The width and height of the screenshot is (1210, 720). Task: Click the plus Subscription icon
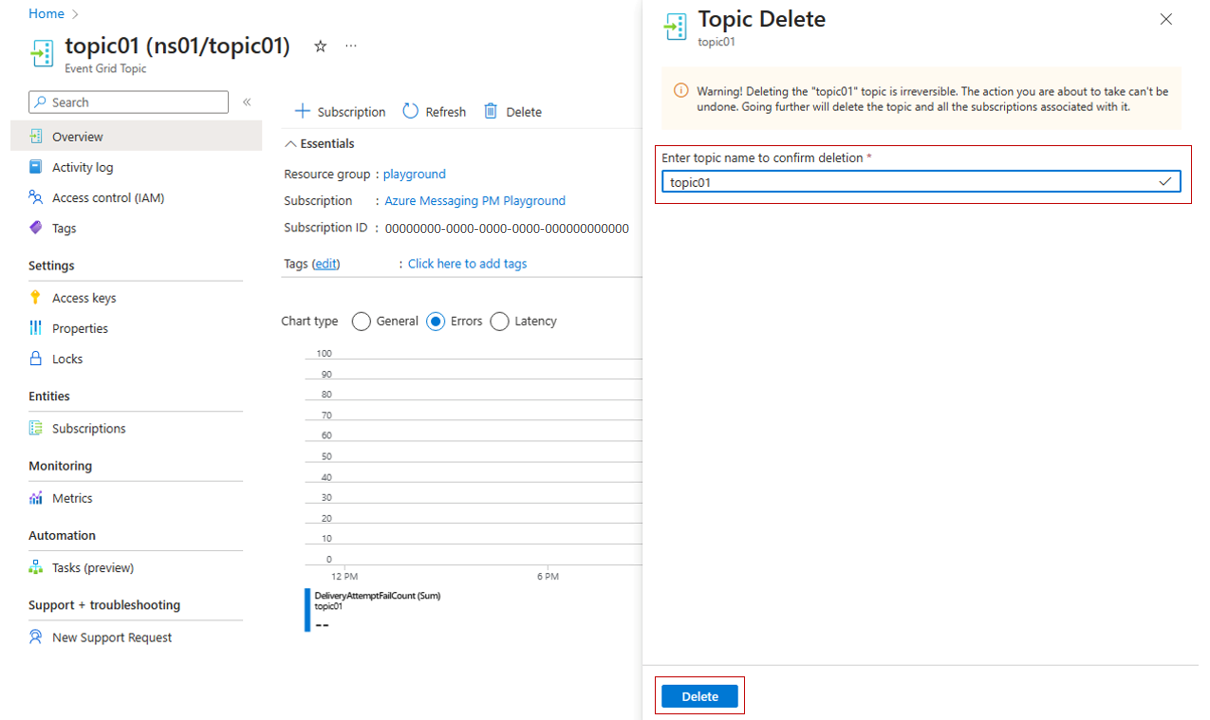pos(303,111)
